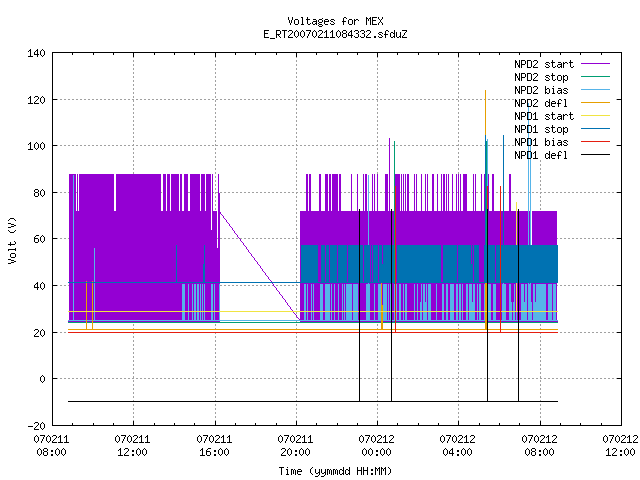Click the Time (yymmdd HH:MM) x-axis label

[x=335, y=471]
